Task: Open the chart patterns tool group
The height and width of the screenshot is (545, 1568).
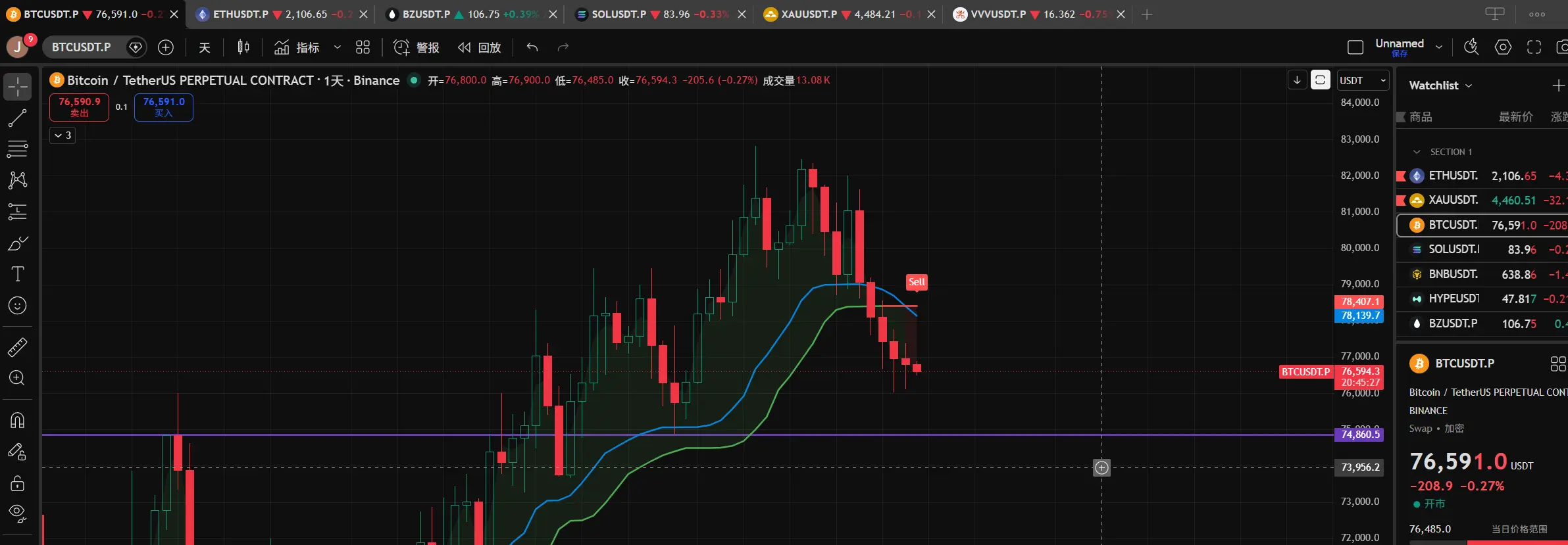Action: click(x=18, y=180)
